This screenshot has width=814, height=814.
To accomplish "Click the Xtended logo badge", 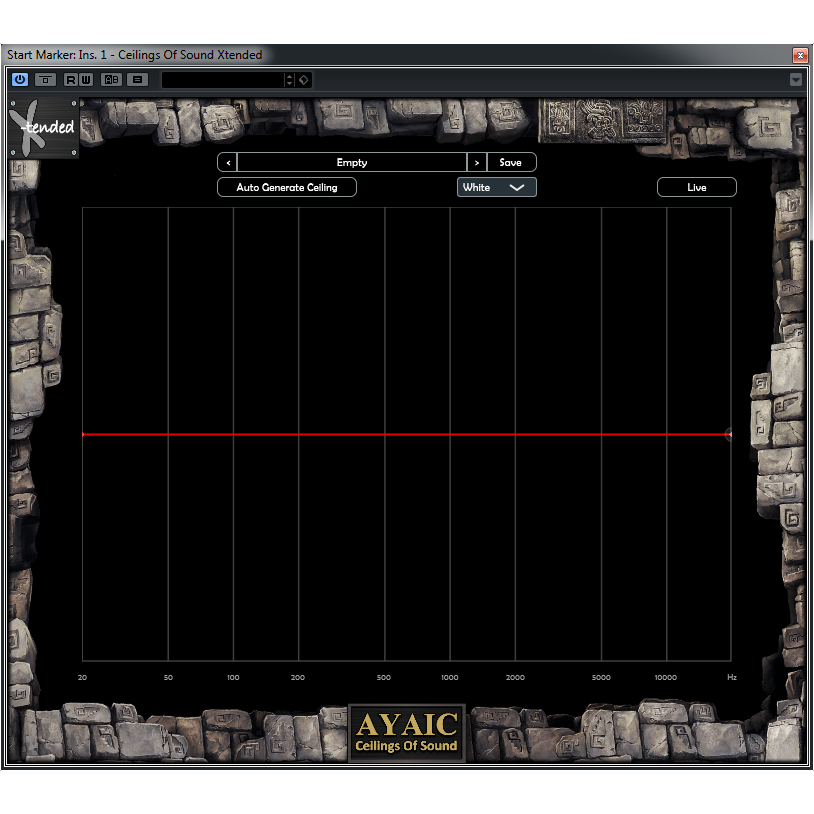I will coord(42,128).
